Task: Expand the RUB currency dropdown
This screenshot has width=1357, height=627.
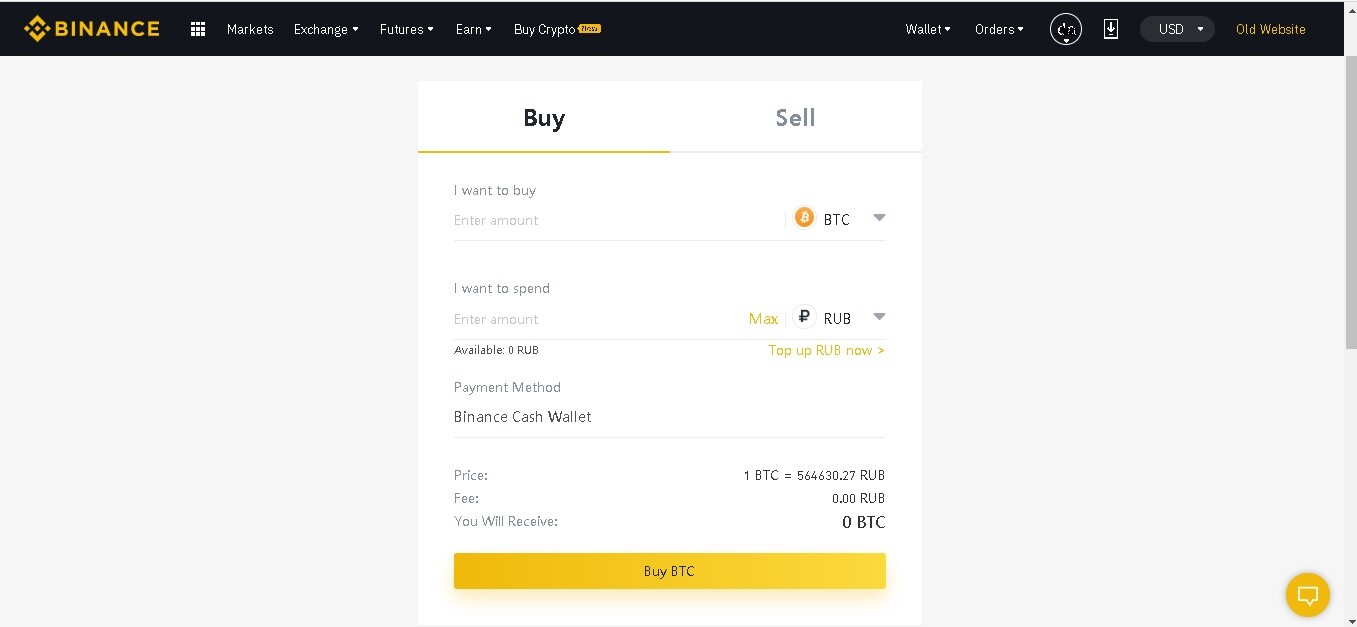Action: (x=879, y=316)
